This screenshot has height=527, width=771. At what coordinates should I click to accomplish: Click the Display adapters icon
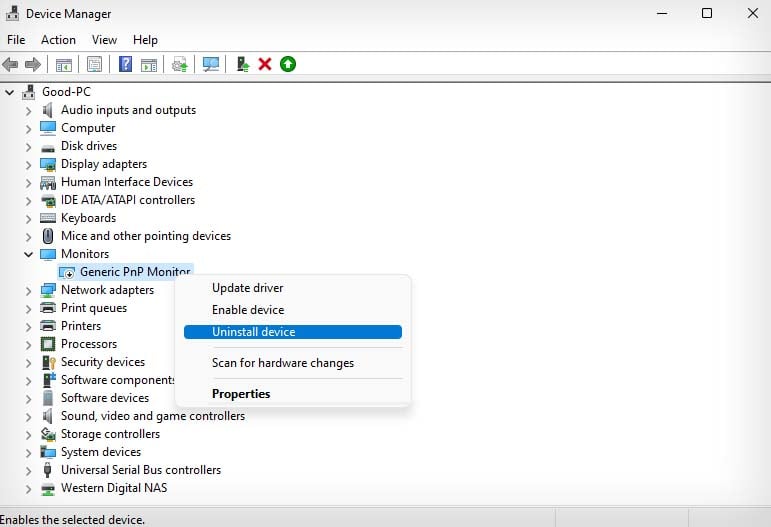(48, 164)
